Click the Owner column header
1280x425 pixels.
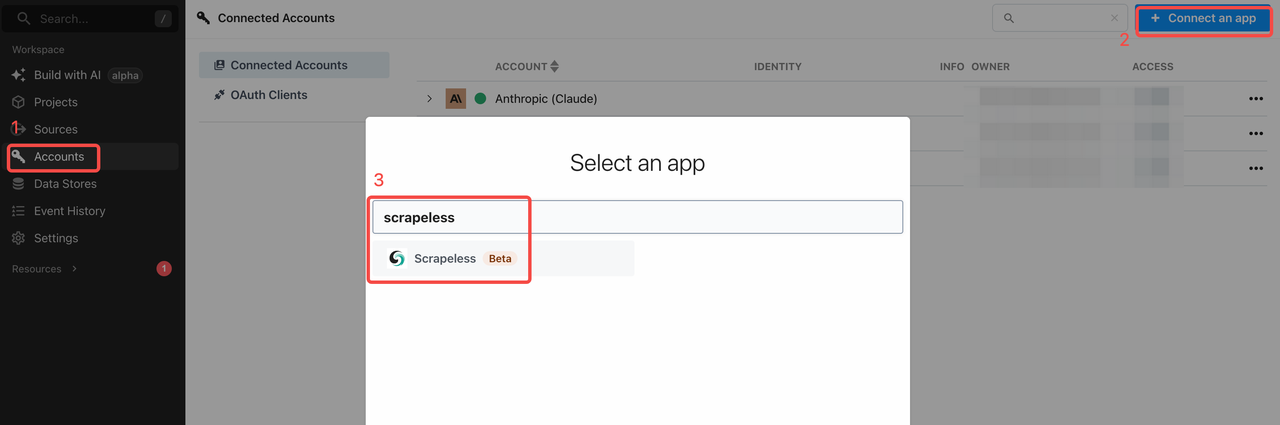990,67
